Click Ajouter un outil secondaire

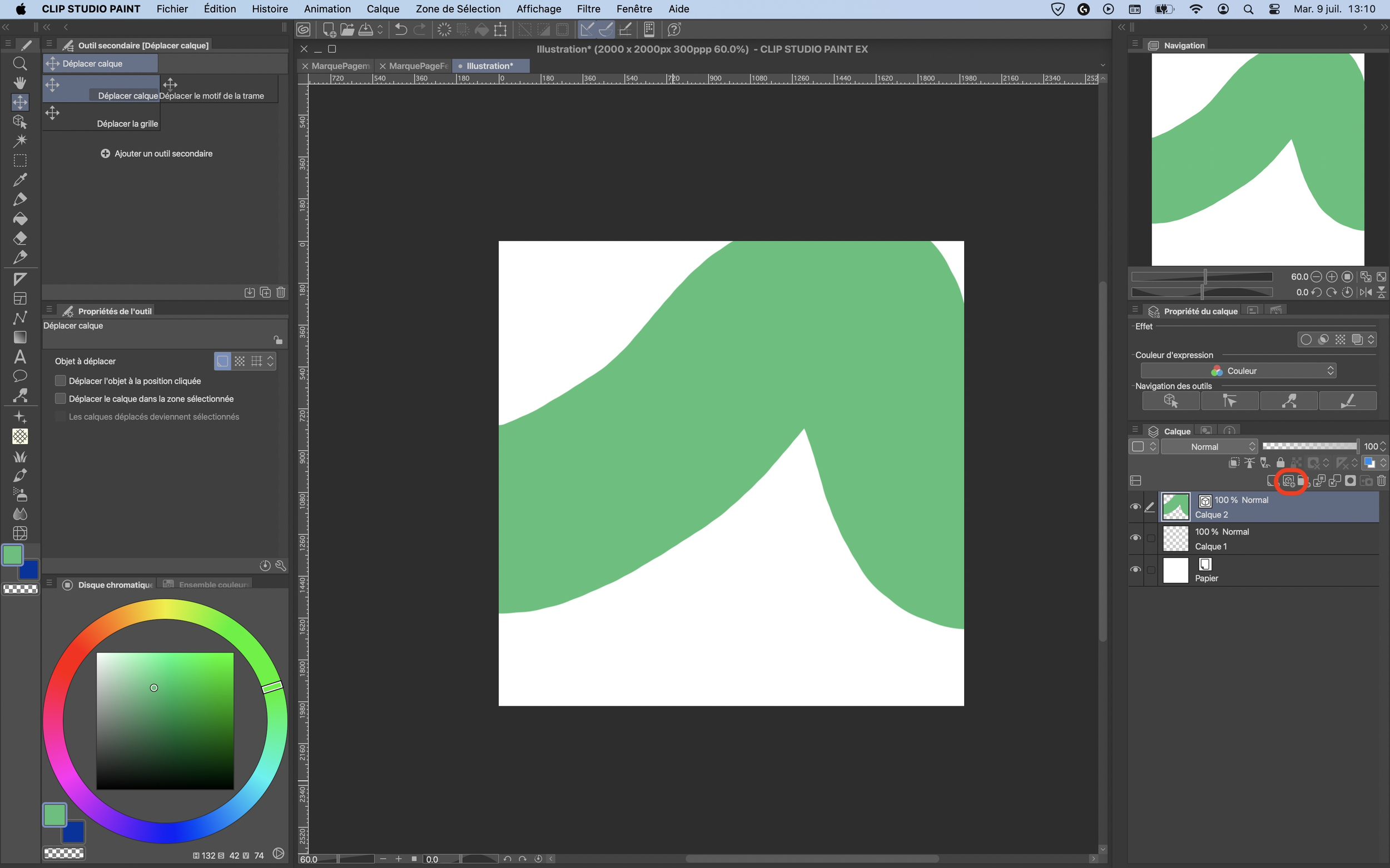tap(157, 153)
